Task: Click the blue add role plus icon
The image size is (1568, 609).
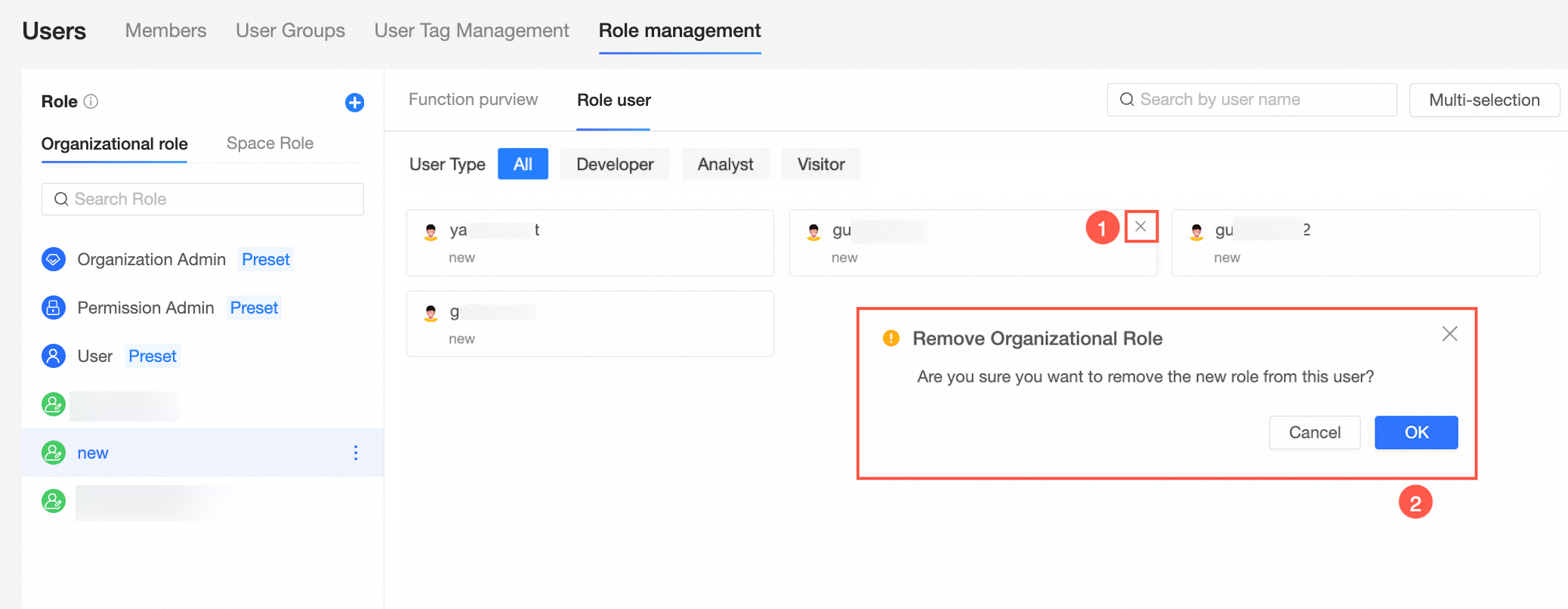Action: tap(354, 102)
